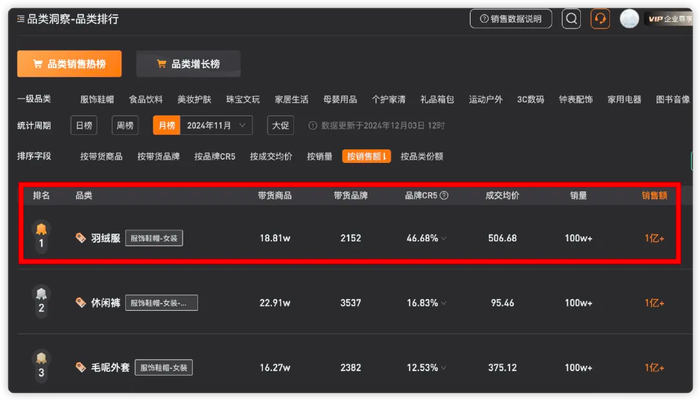
Task: Select 食品饮料 first-level category
Action: (146, 99)
